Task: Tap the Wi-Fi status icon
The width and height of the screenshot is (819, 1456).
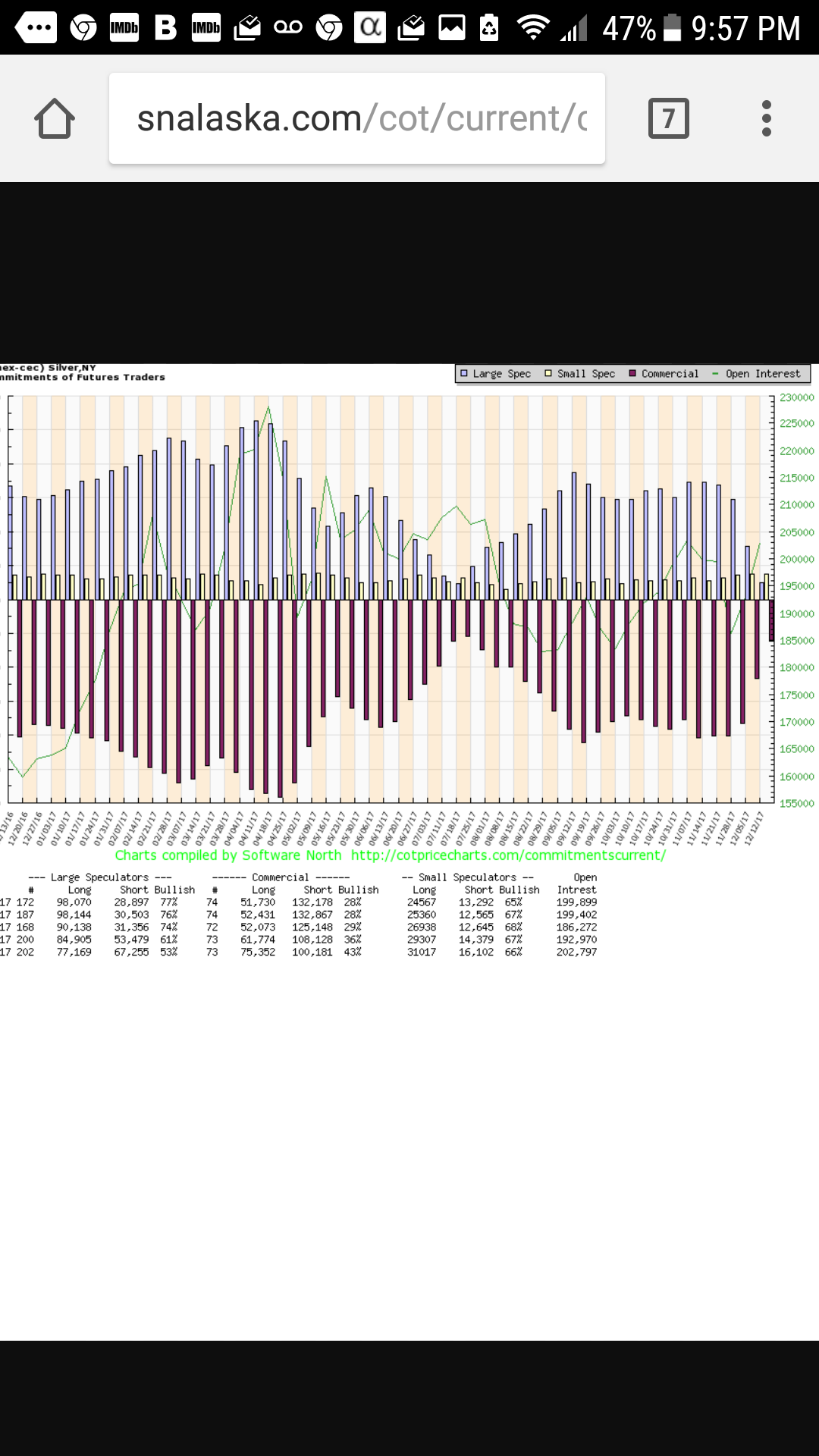Action: [x=533, y=28]
